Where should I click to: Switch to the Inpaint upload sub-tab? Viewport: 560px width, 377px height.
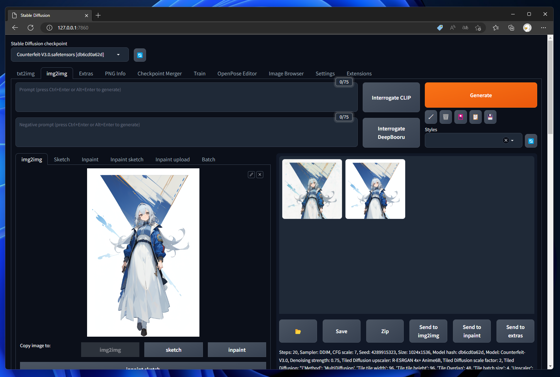point(172,160)
